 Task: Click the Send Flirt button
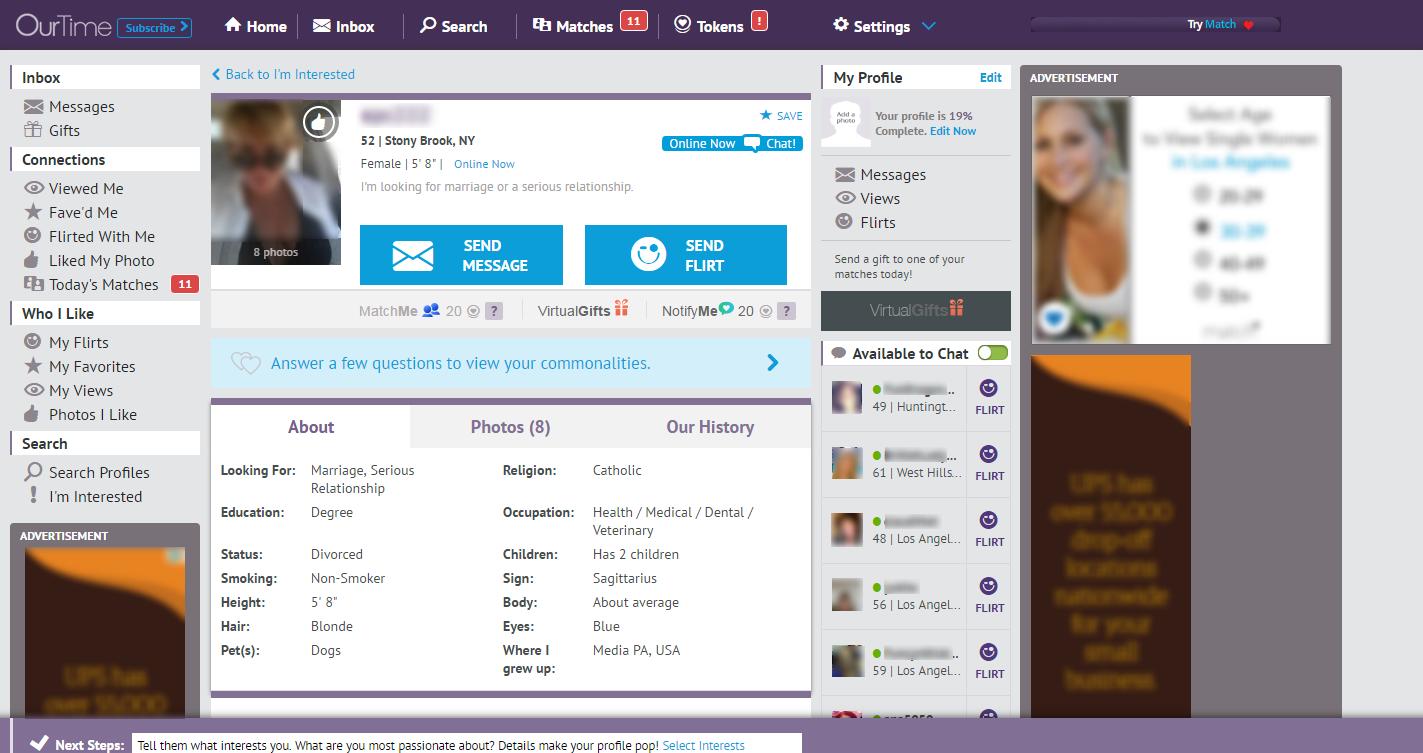click(686, 255)
